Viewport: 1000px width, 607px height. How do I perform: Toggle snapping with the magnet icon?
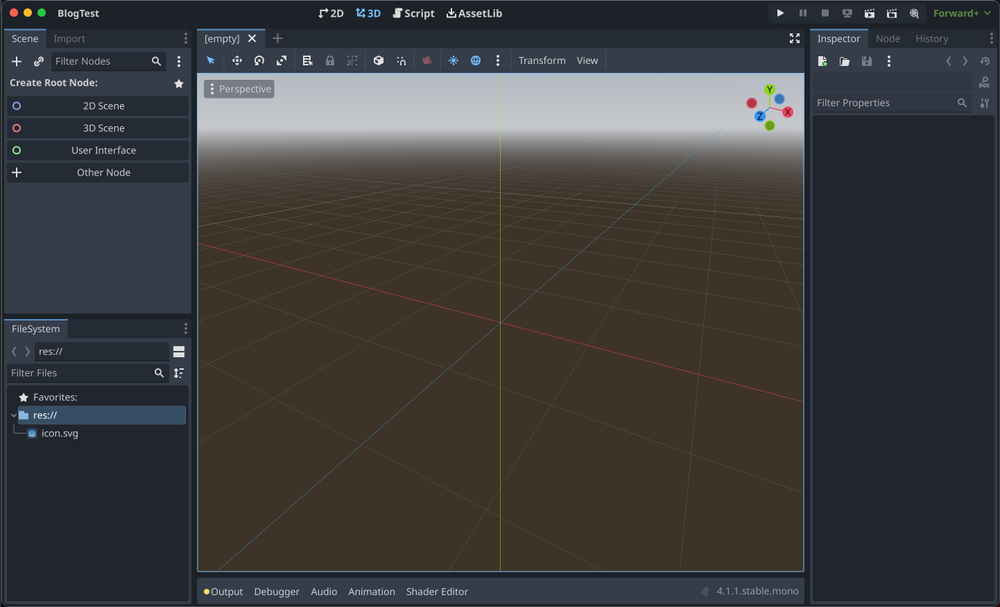(401, 61)
